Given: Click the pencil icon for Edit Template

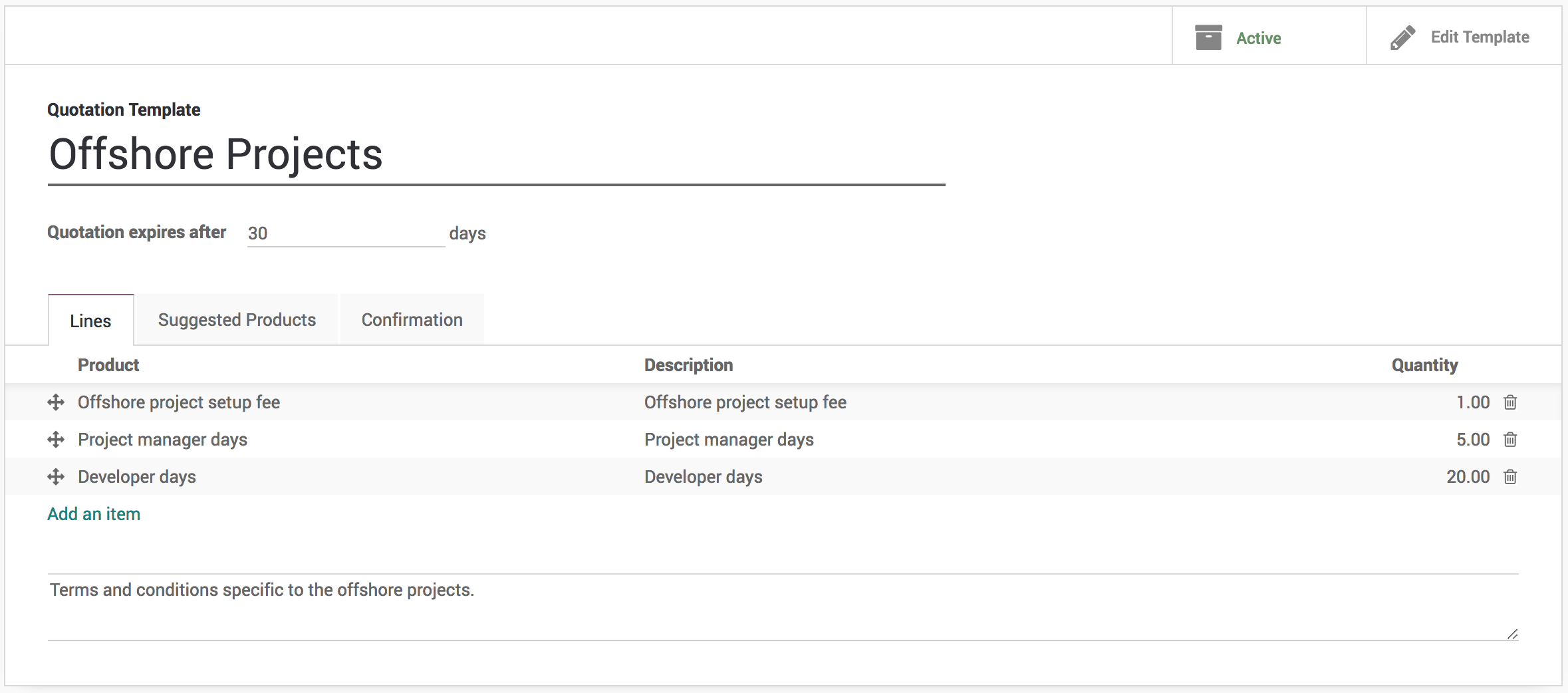Looking at the screenshot, I should click(x=1402, y=38).
